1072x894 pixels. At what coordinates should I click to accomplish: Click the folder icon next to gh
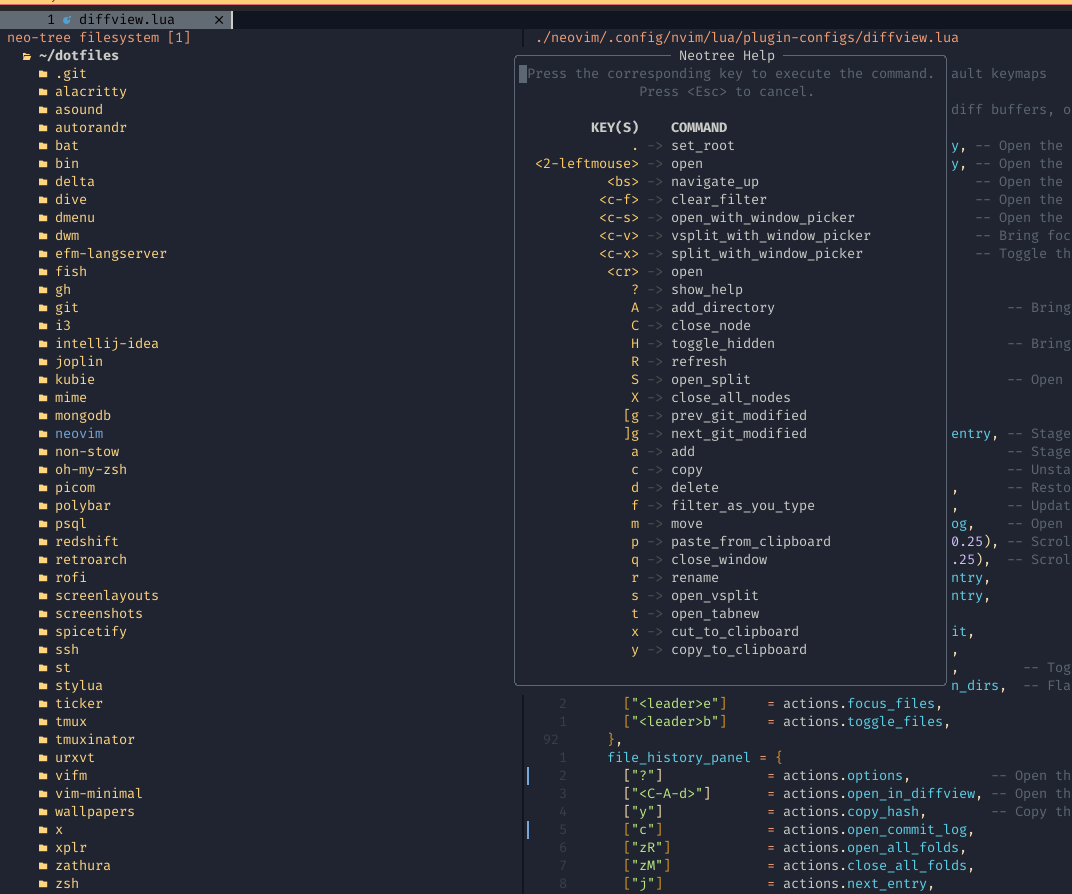pos(43,290)
